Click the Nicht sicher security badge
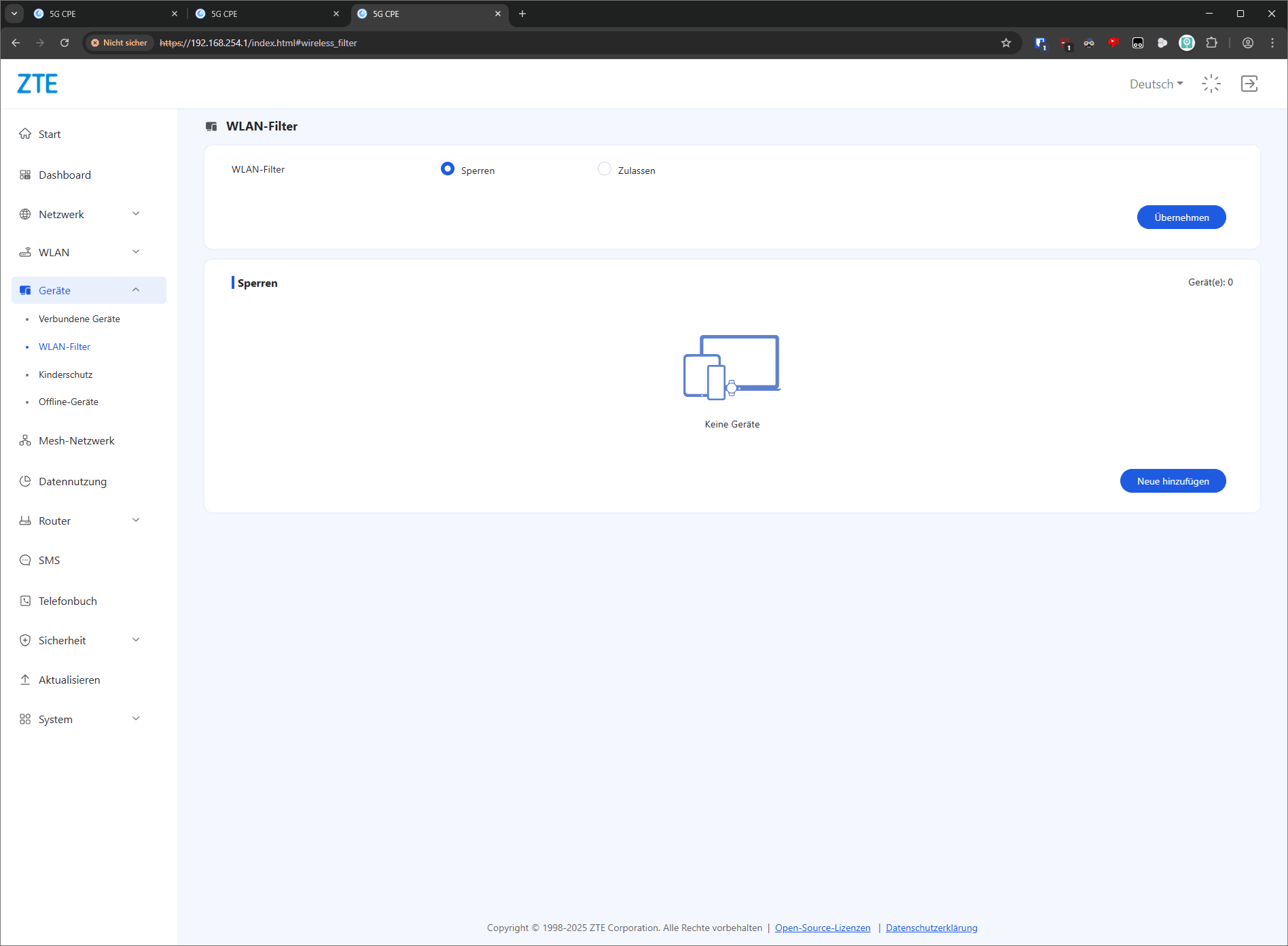The height and width of the screenshot is (946, 1288). [x=120, y=43]
